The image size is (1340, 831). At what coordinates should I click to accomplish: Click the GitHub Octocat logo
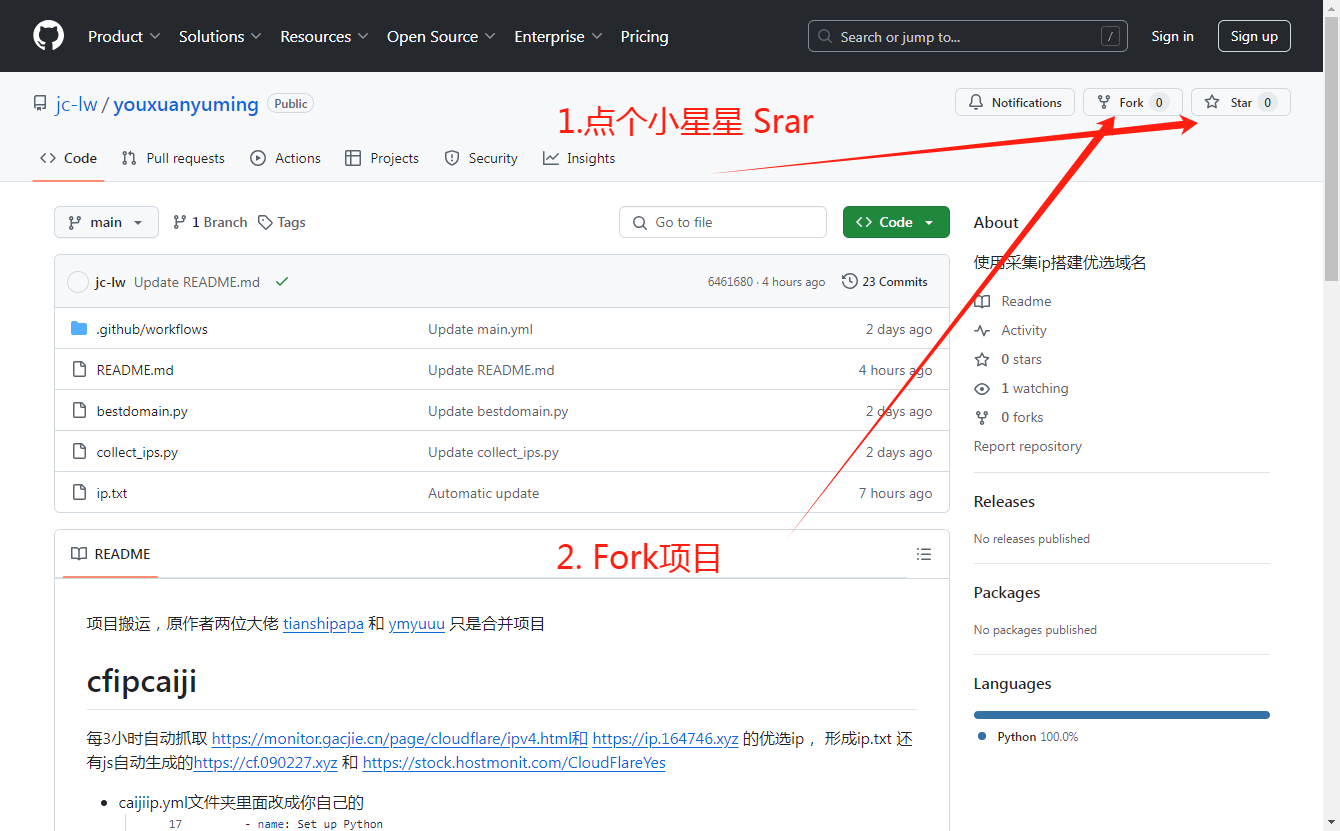pos(48,36)
